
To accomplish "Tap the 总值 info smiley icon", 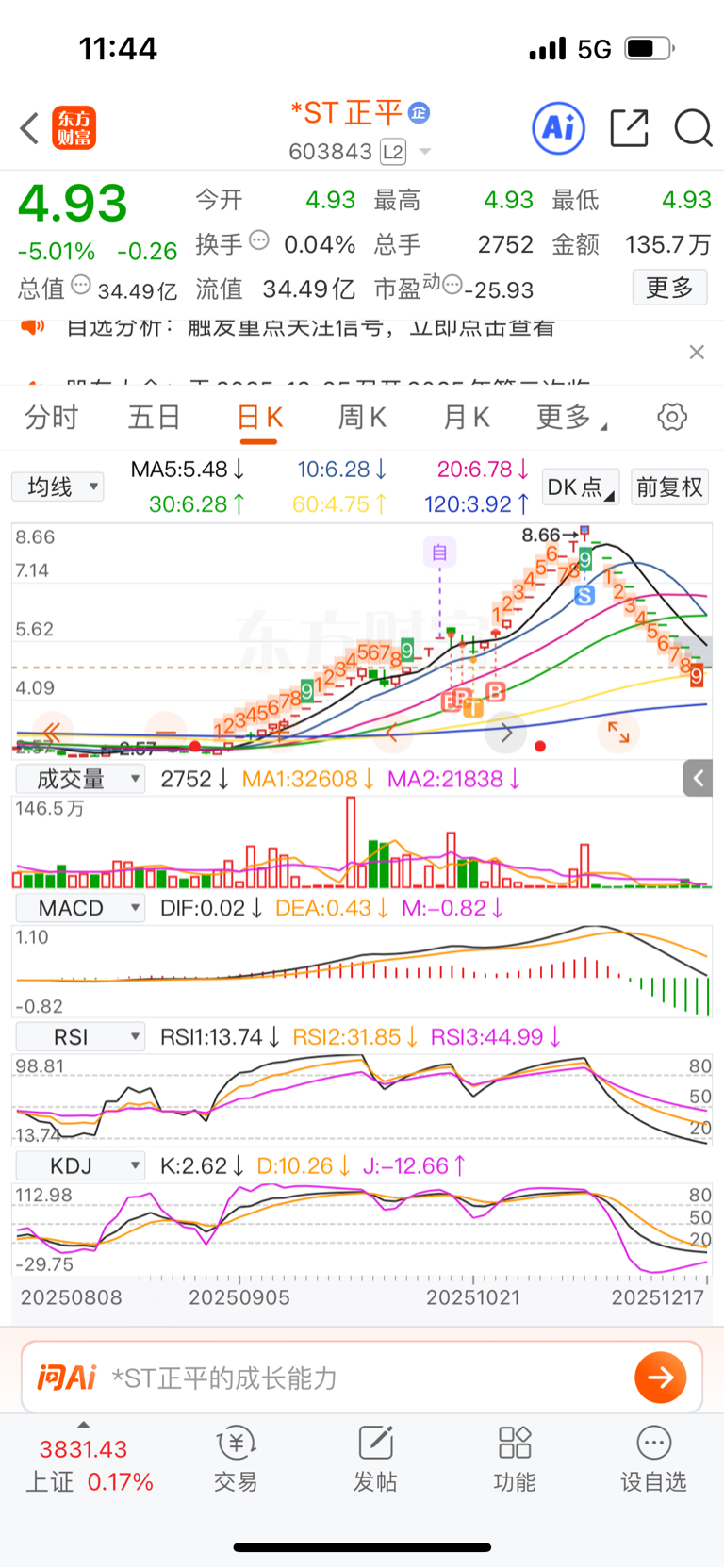I will tap(82, 284).
